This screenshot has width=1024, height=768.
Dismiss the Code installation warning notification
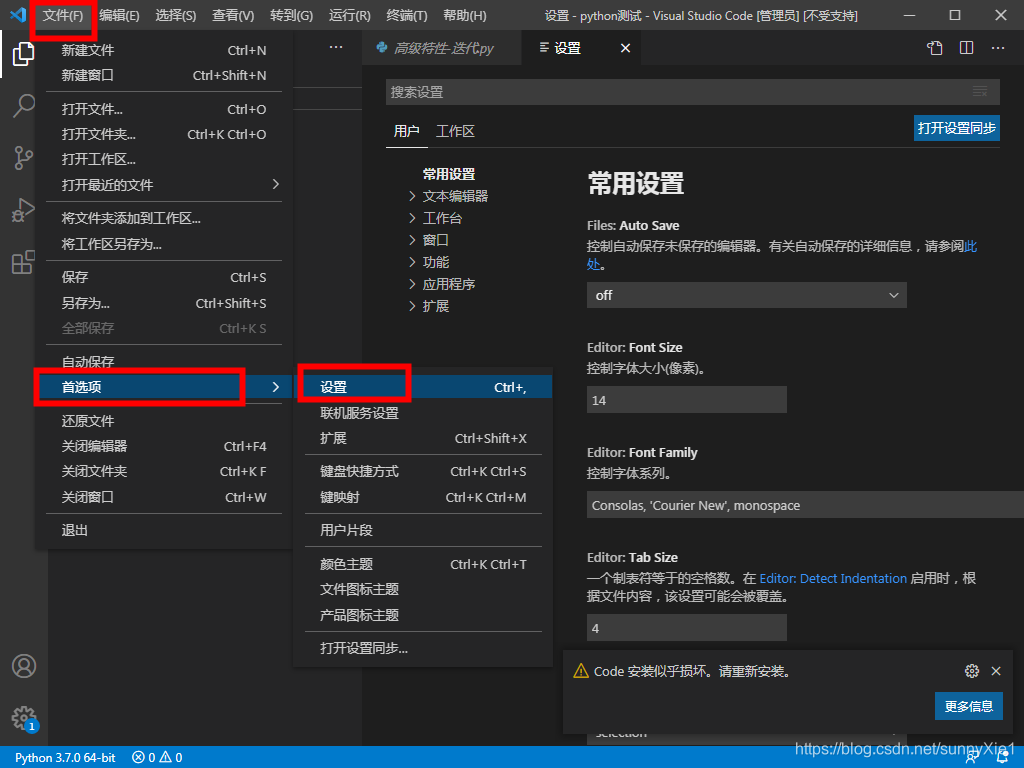tap(996, 671)
